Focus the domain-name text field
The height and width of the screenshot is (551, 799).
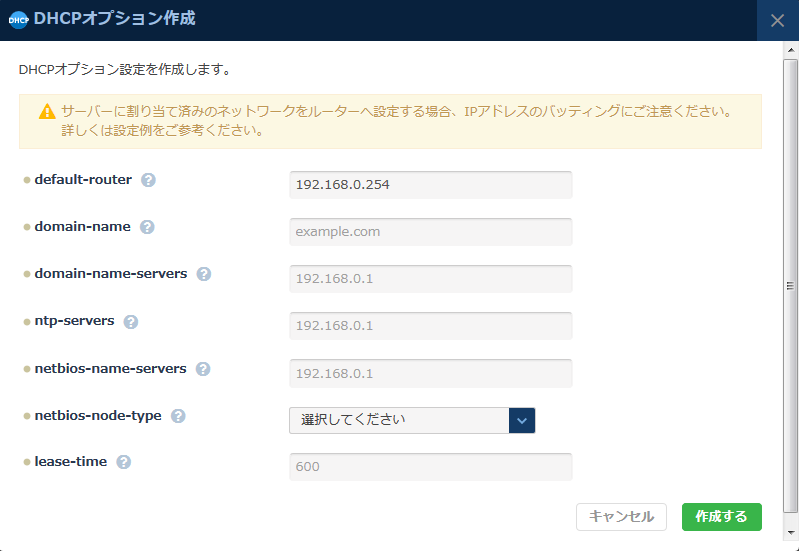430,232
